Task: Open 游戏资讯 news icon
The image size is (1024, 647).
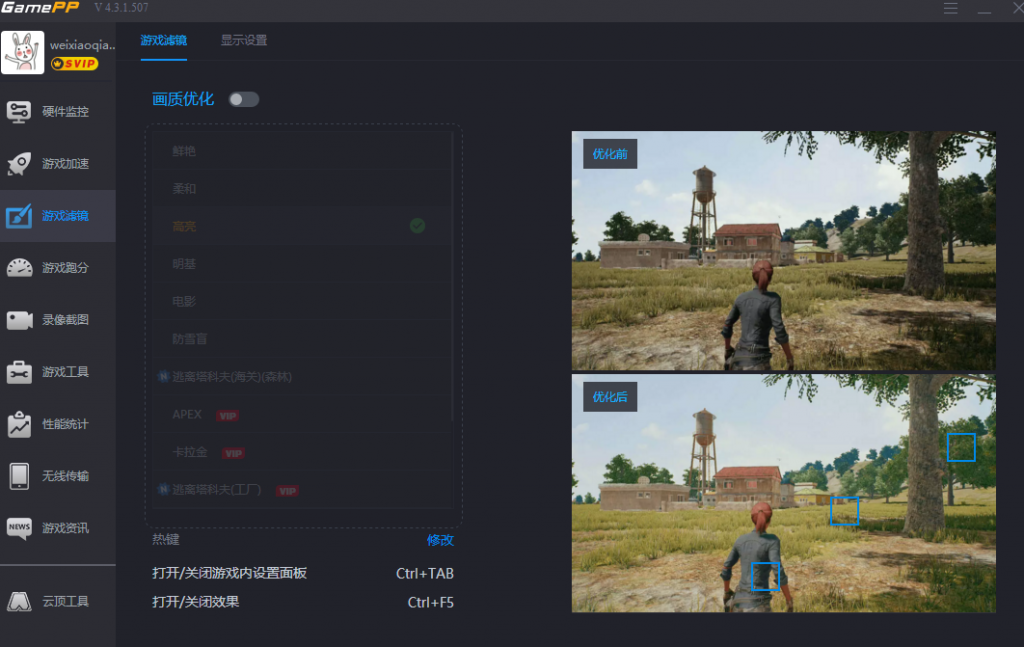Action: (x=19, y=528)
